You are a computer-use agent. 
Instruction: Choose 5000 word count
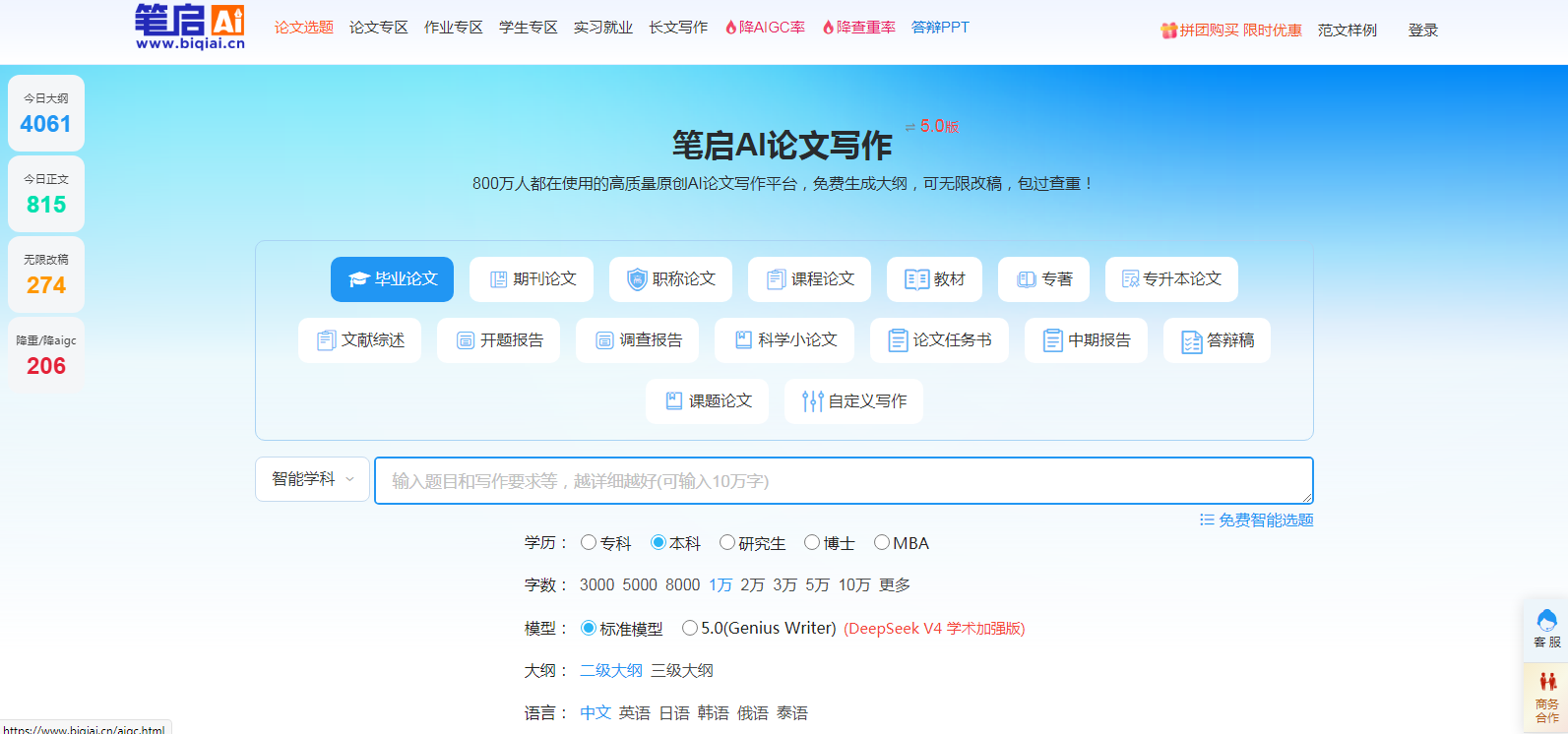640,584
